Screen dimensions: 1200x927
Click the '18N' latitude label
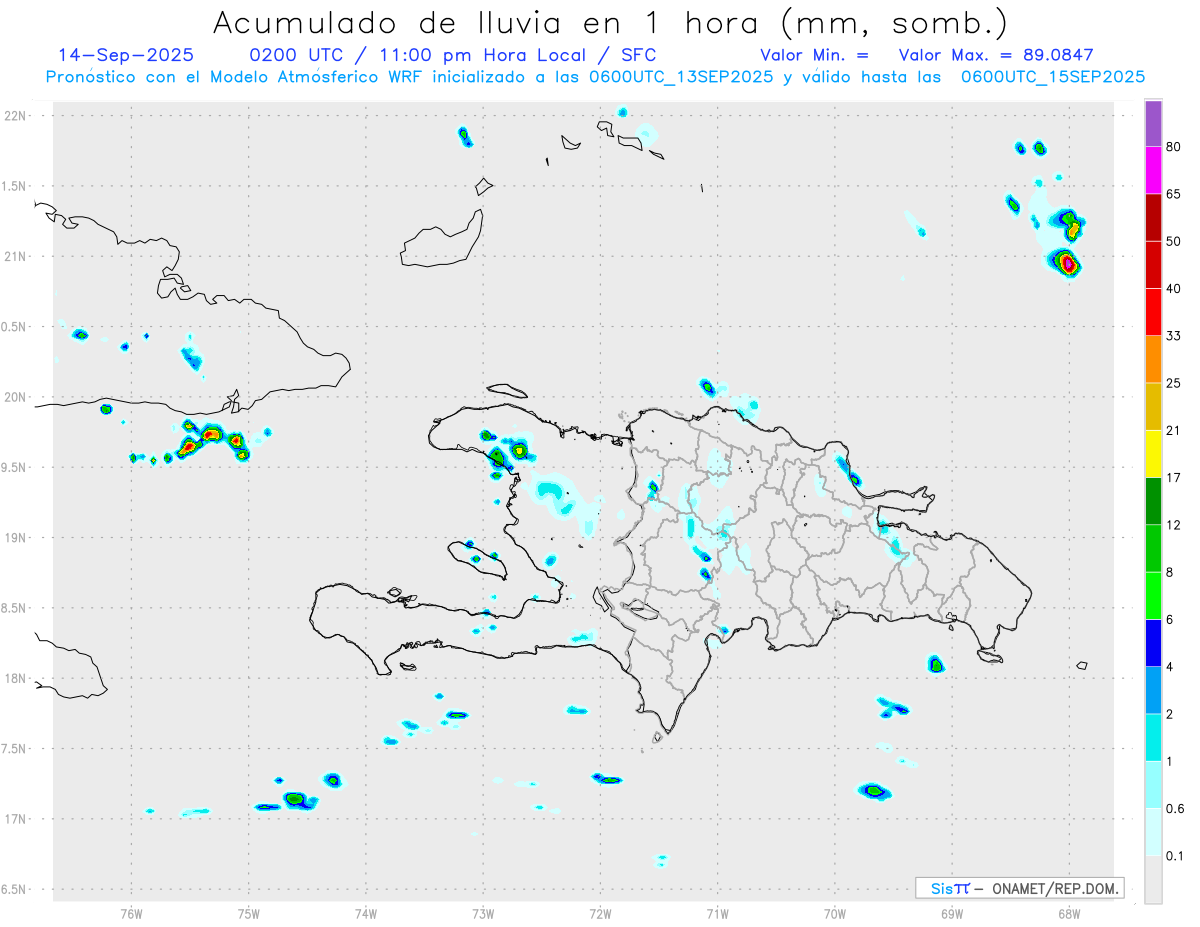point(16,678)
